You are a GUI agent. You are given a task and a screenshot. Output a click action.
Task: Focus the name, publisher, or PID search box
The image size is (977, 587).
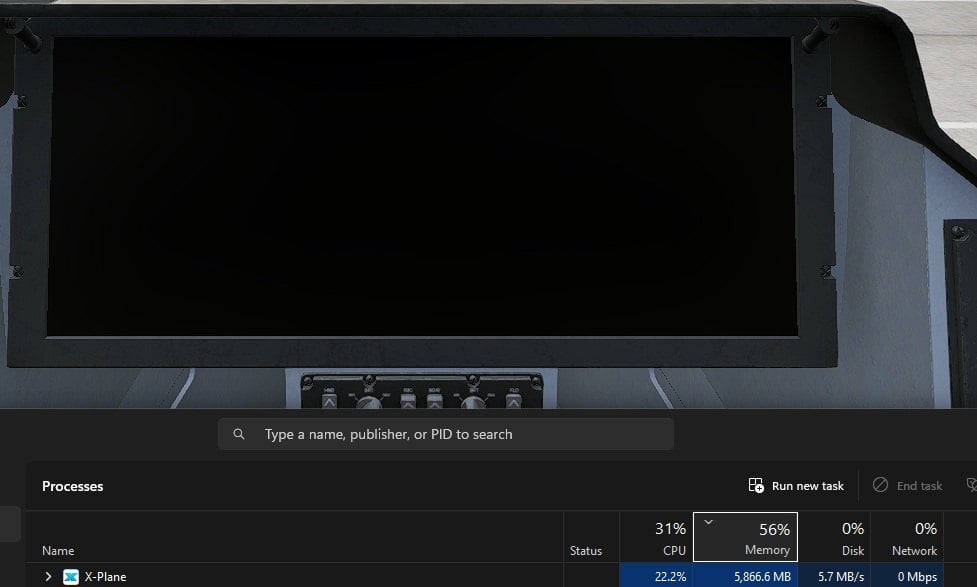pyautogui.click(x=446, y=434)
